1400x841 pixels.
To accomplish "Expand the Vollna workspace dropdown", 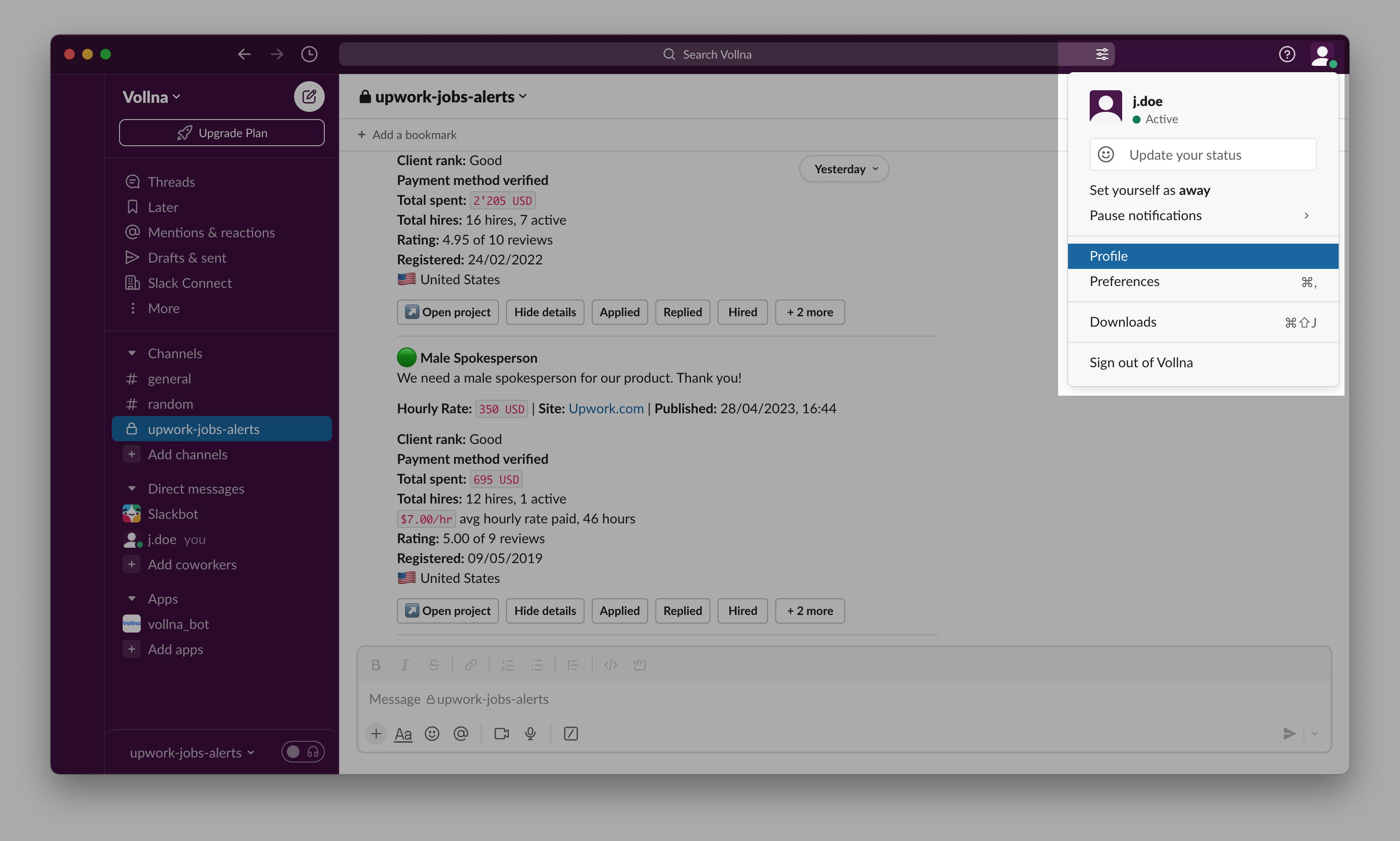I will (x=152, y=97).
